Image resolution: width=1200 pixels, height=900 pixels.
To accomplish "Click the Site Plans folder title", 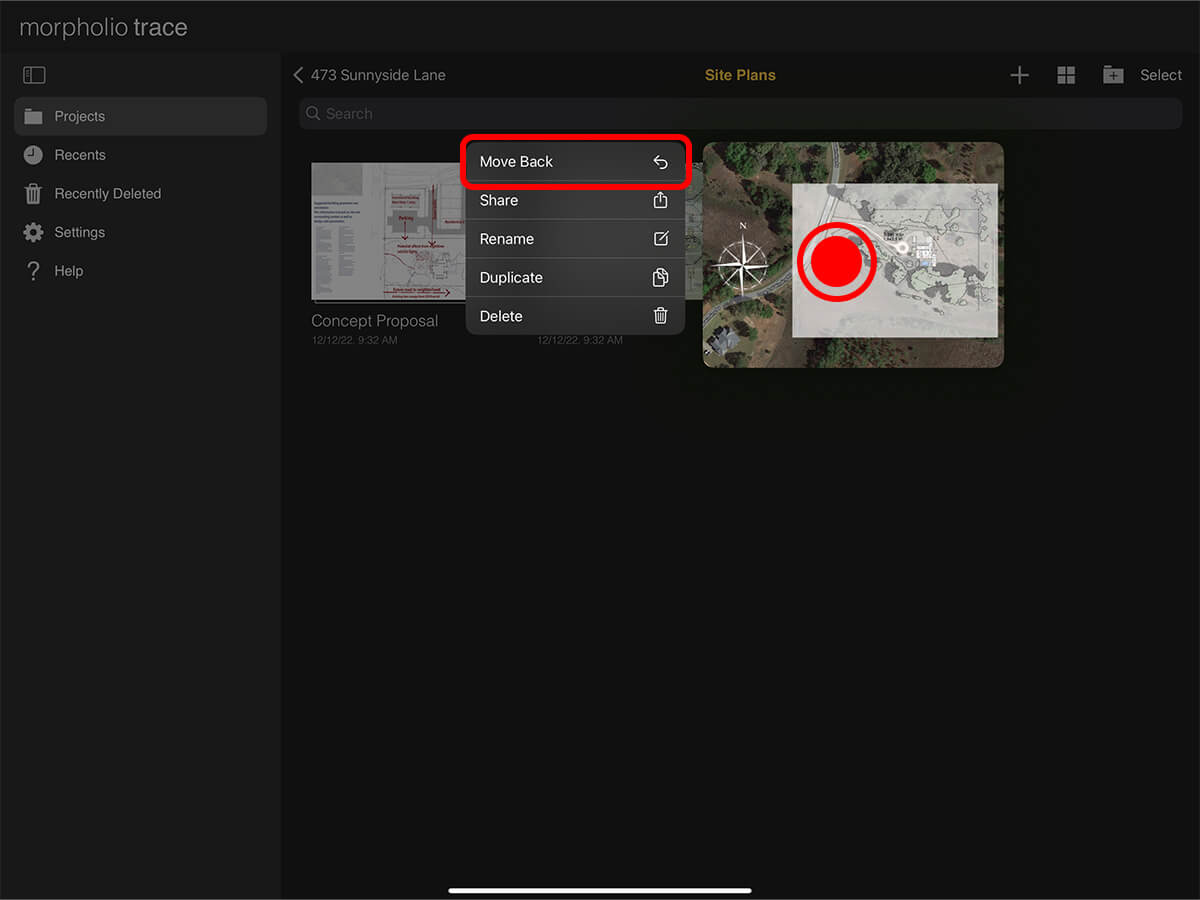I will click(740, 75).
